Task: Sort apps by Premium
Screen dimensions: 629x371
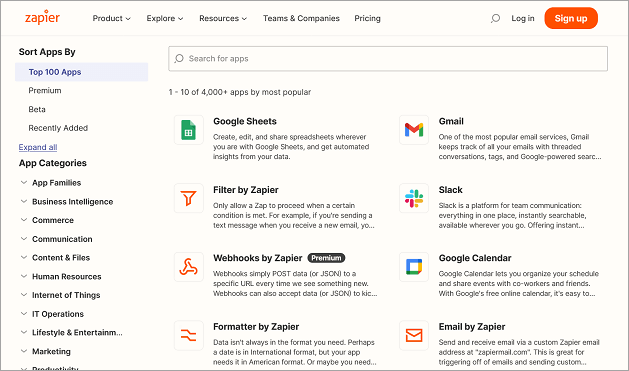Action: tap(45, 91)
